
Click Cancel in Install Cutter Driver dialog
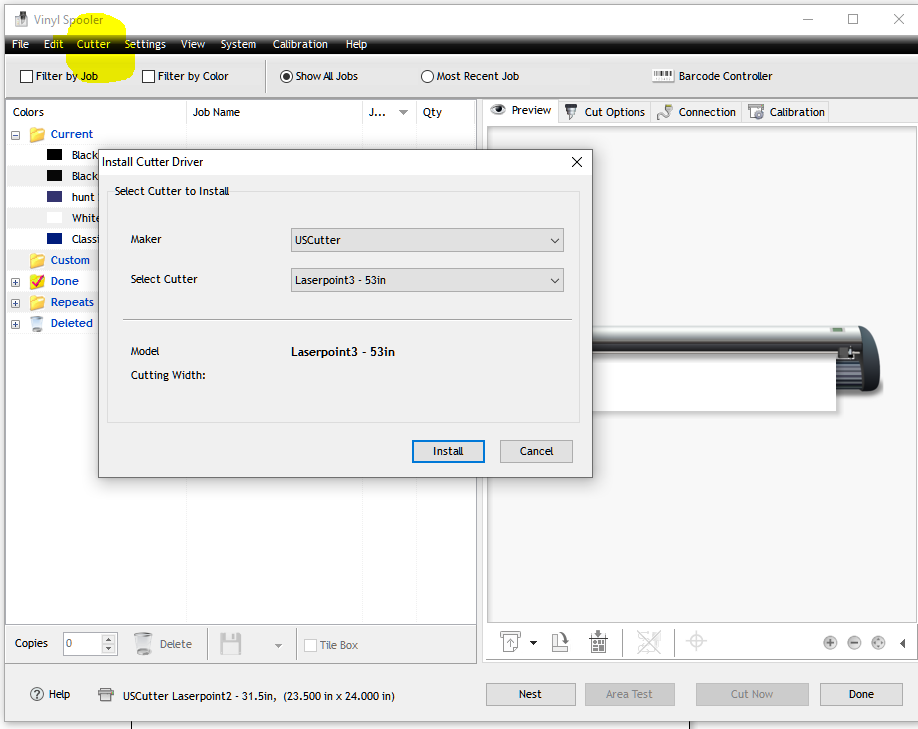coord(536,451)
